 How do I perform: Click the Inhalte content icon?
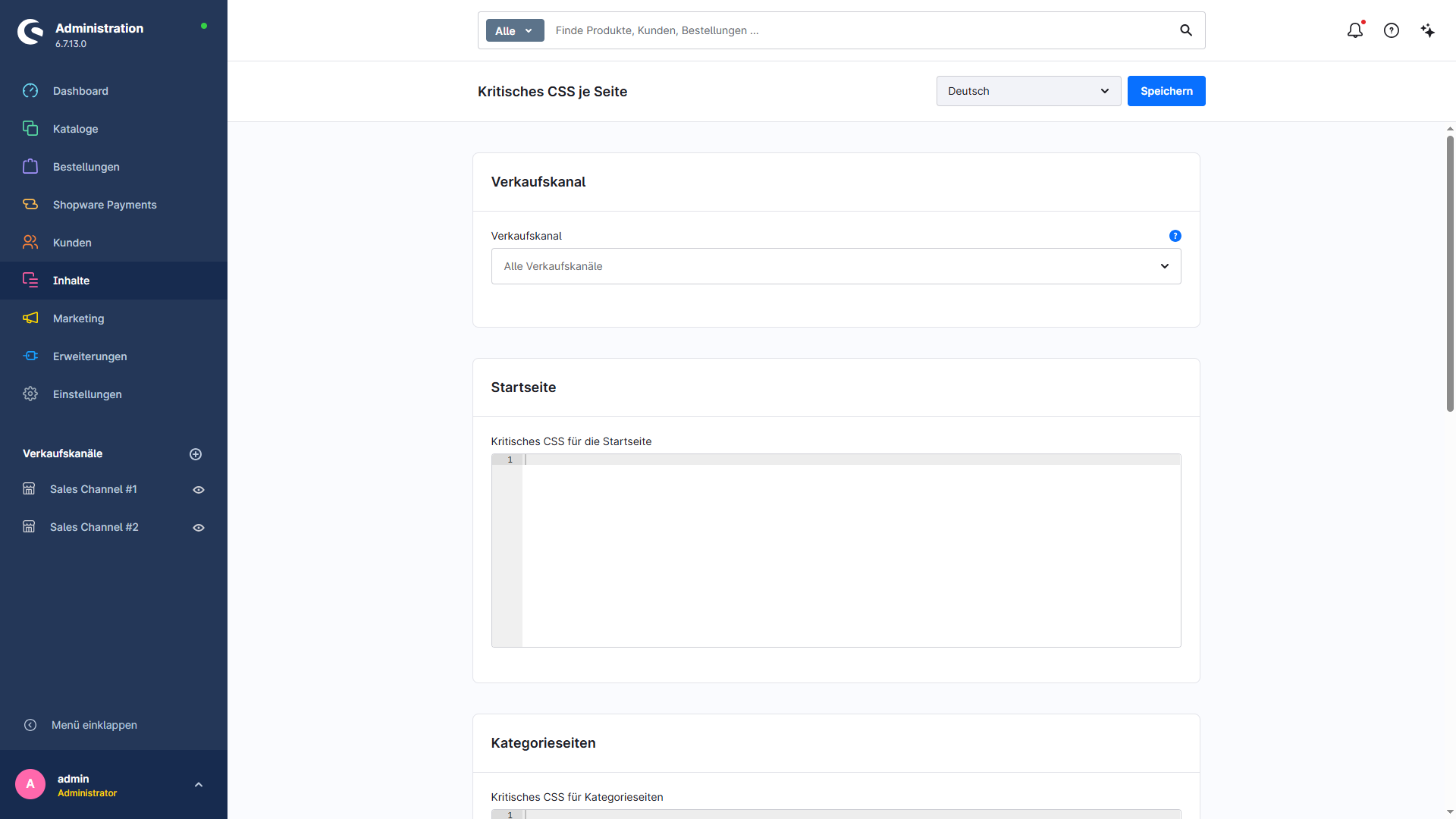(30, 281)
